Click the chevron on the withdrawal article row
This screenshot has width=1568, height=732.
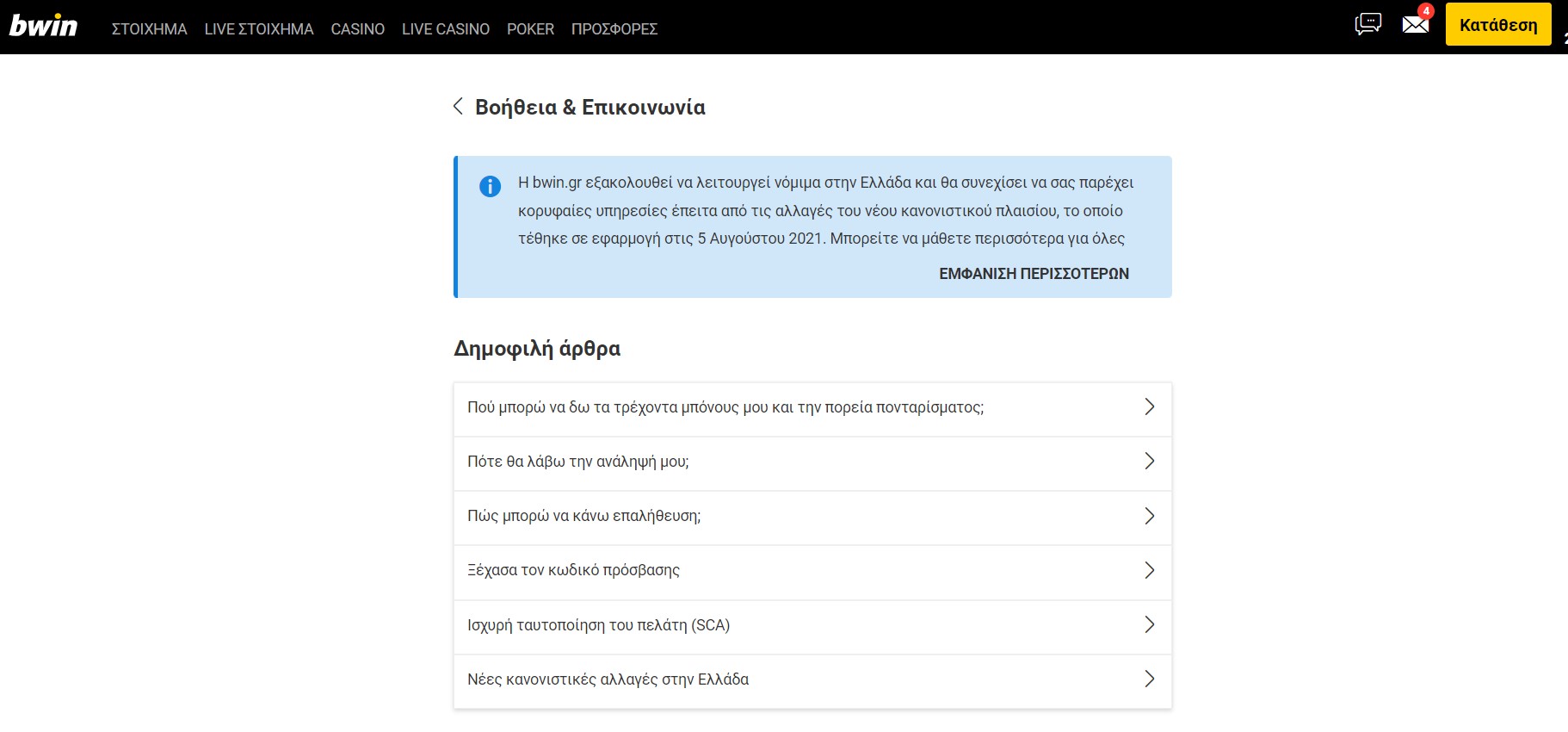(x=1149, y=462)
